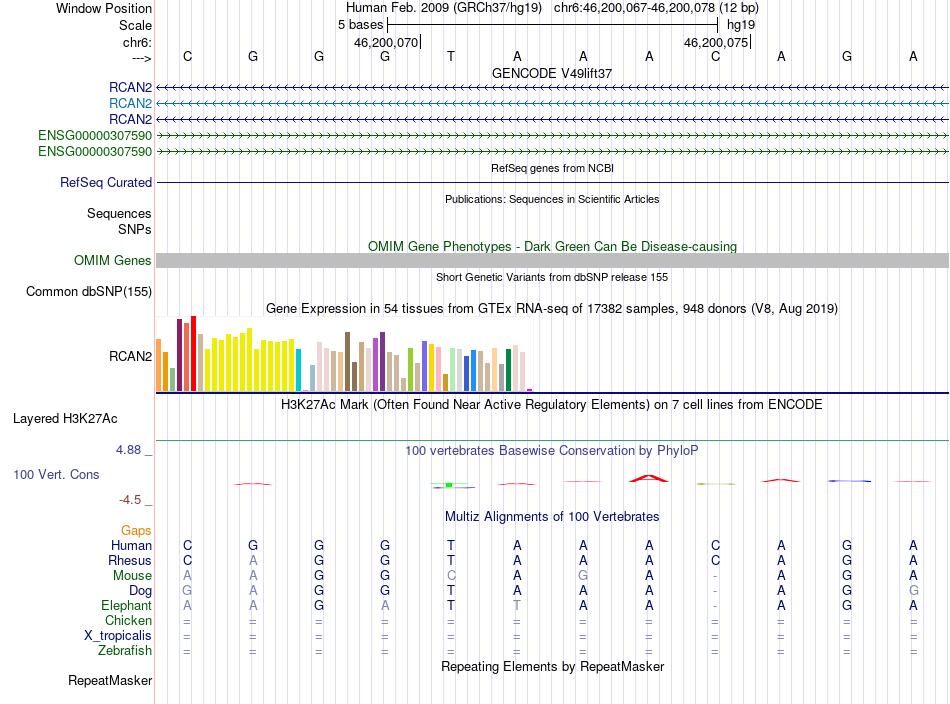950x704 pixels.
Task: Click the SNPs track label
Action: point(135,230)
